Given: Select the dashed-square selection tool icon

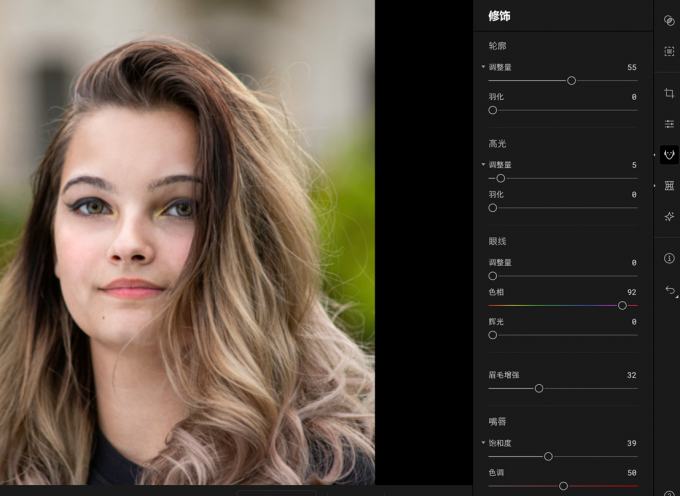Looking at the screenshot, I should [x=669, y=52].
